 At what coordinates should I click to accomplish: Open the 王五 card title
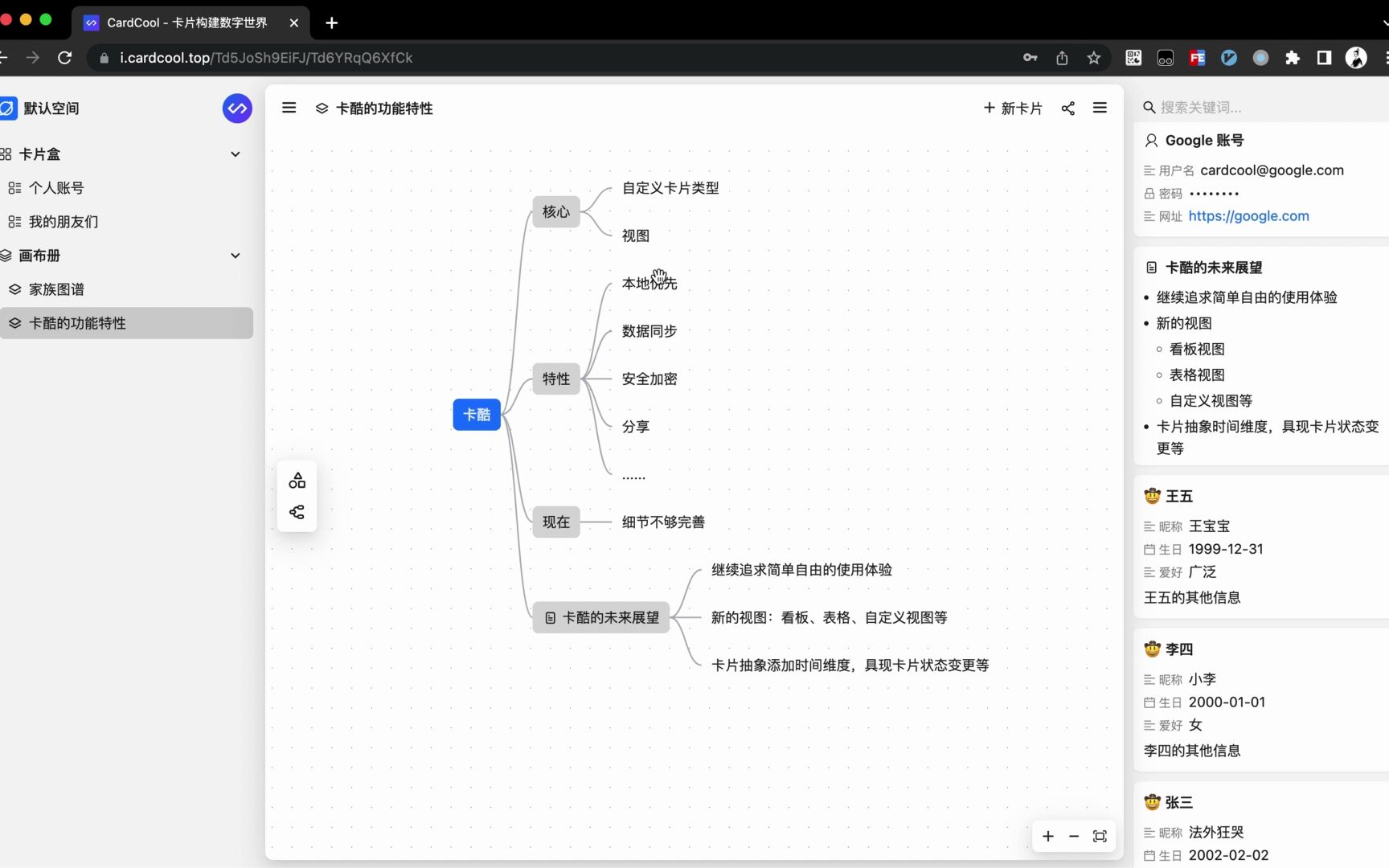[x=1179, y=497]
